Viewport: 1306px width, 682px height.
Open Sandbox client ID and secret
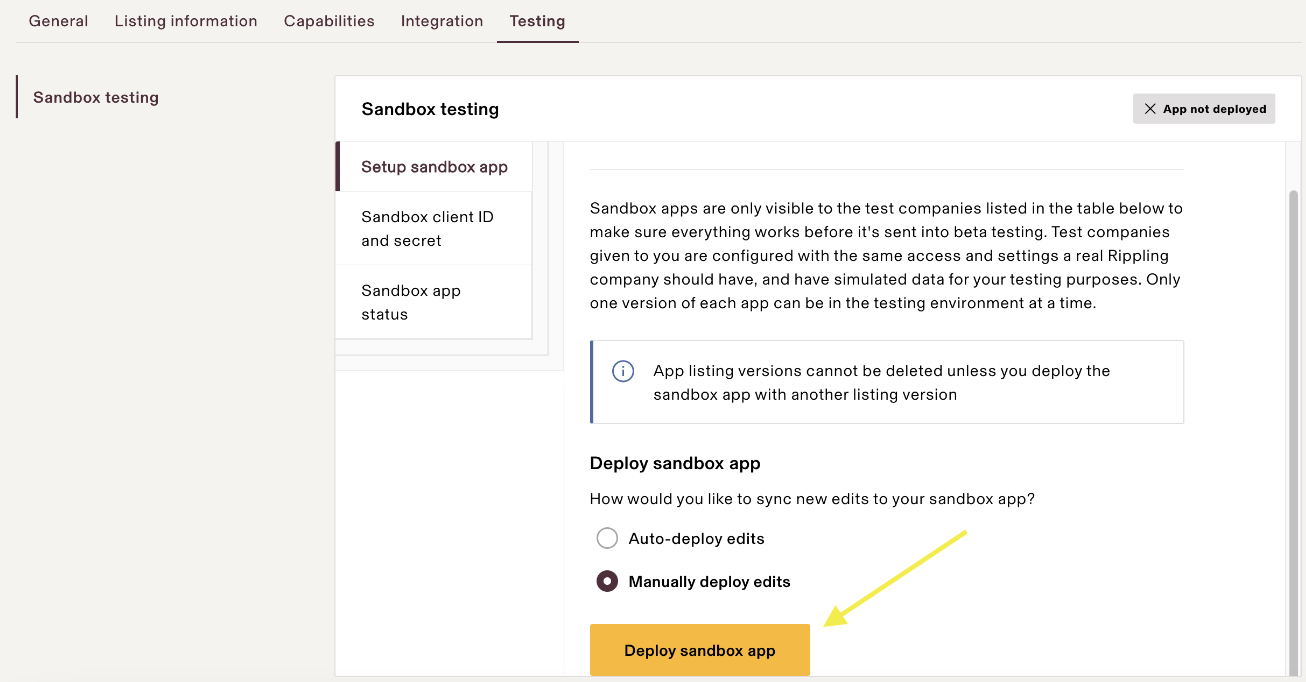[427, 228]
